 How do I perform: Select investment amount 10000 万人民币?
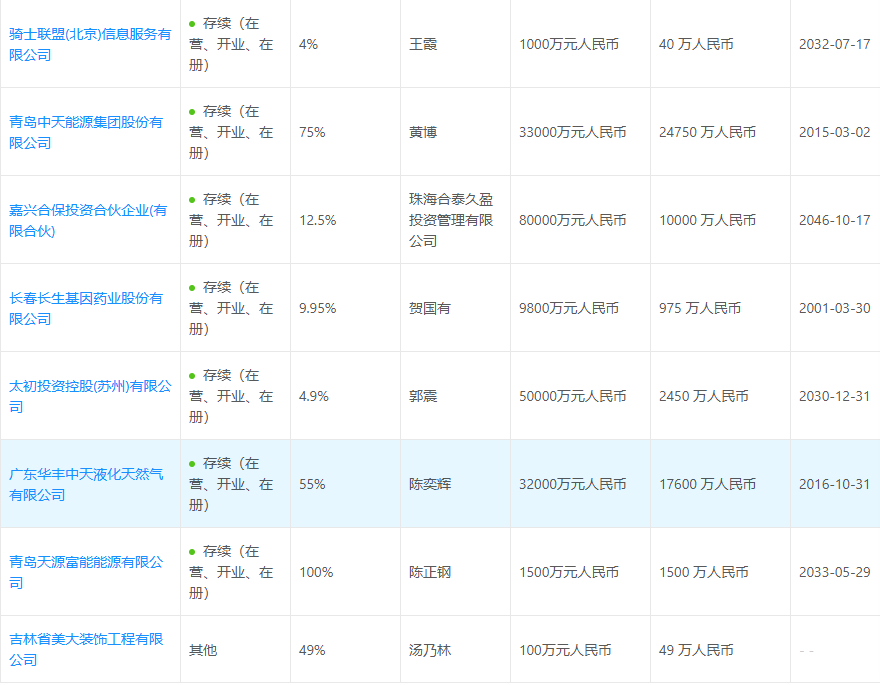tap(707, 220)
